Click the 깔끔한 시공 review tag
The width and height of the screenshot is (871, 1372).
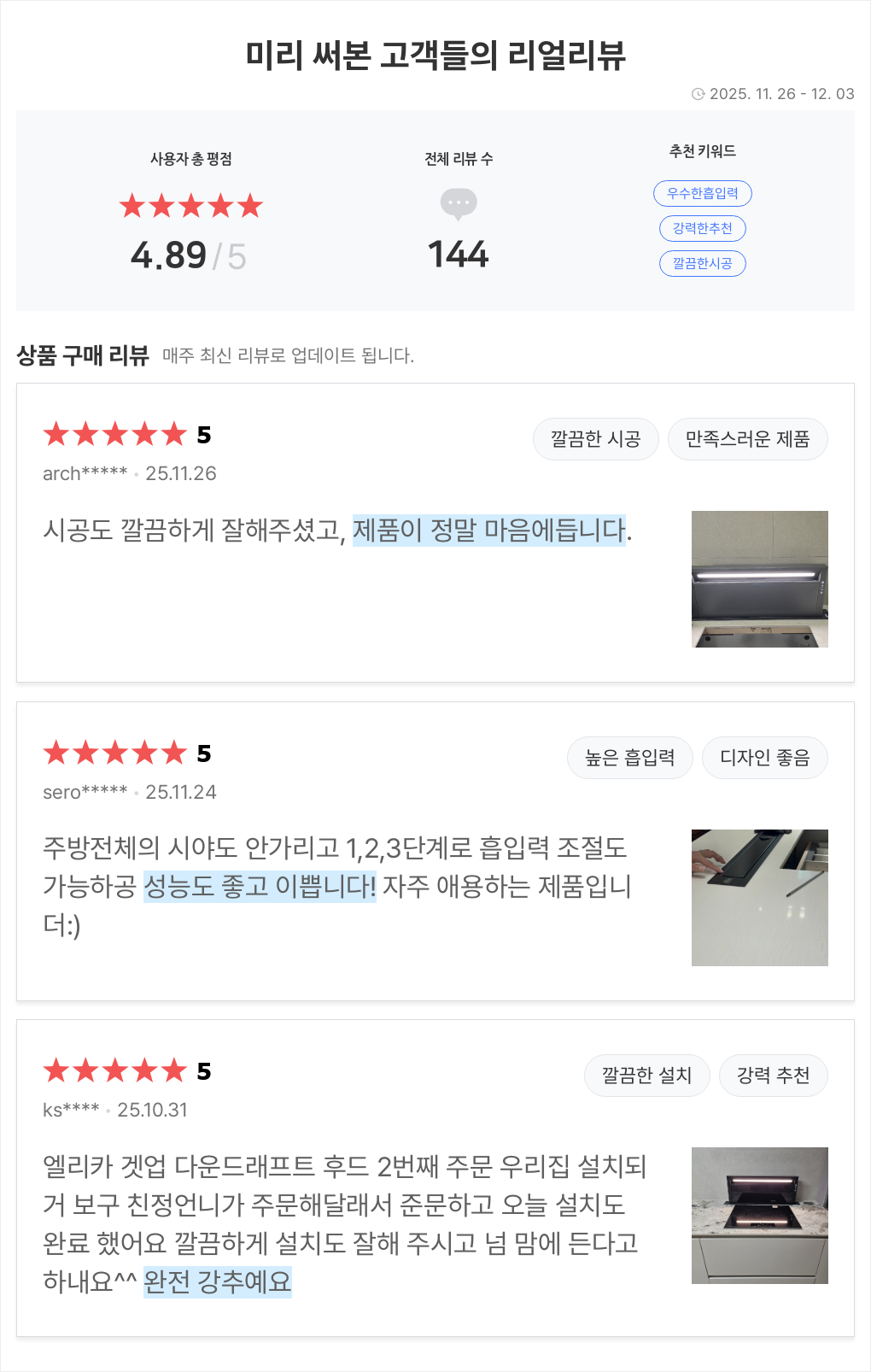(595, 439)
